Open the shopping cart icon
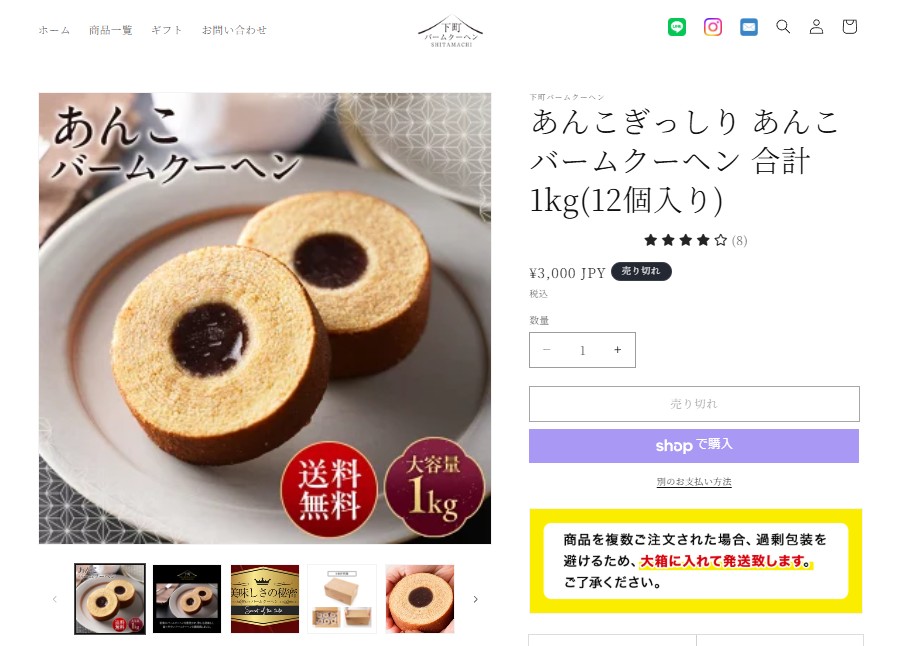This screenshot has width=902, height=646. (850, 26)
